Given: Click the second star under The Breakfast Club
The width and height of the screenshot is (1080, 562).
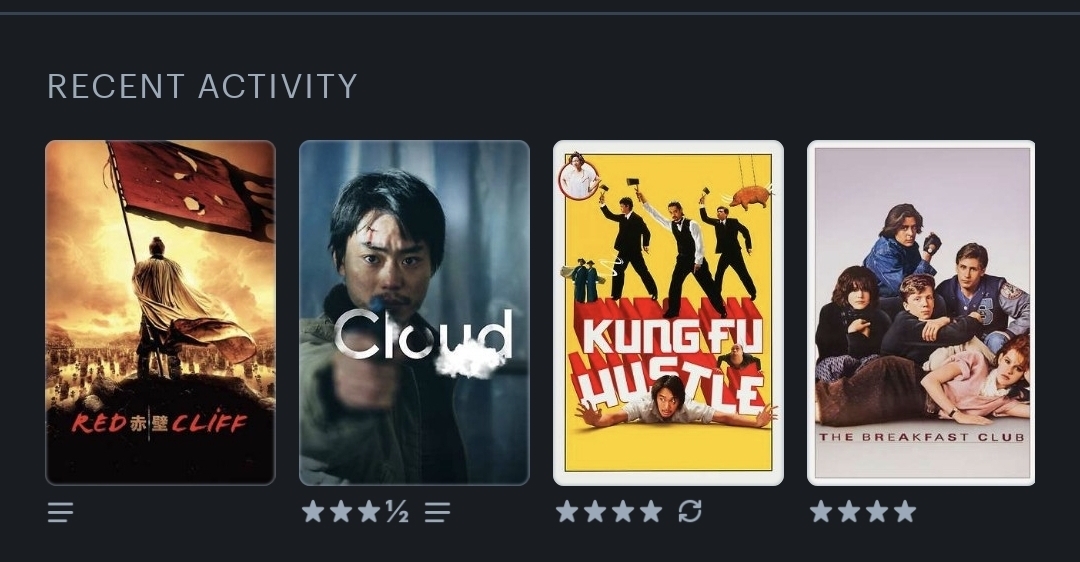Looking at the screenshot, I should coord(849,512).
